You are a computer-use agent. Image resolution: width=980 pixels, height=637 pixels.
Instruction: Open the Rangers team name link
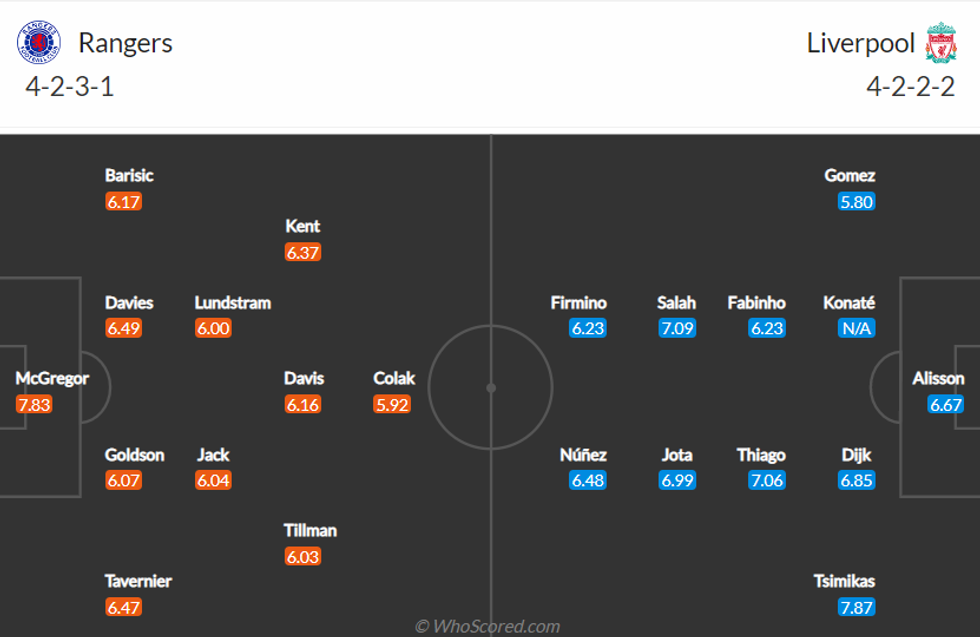click(x=125, y=43)
